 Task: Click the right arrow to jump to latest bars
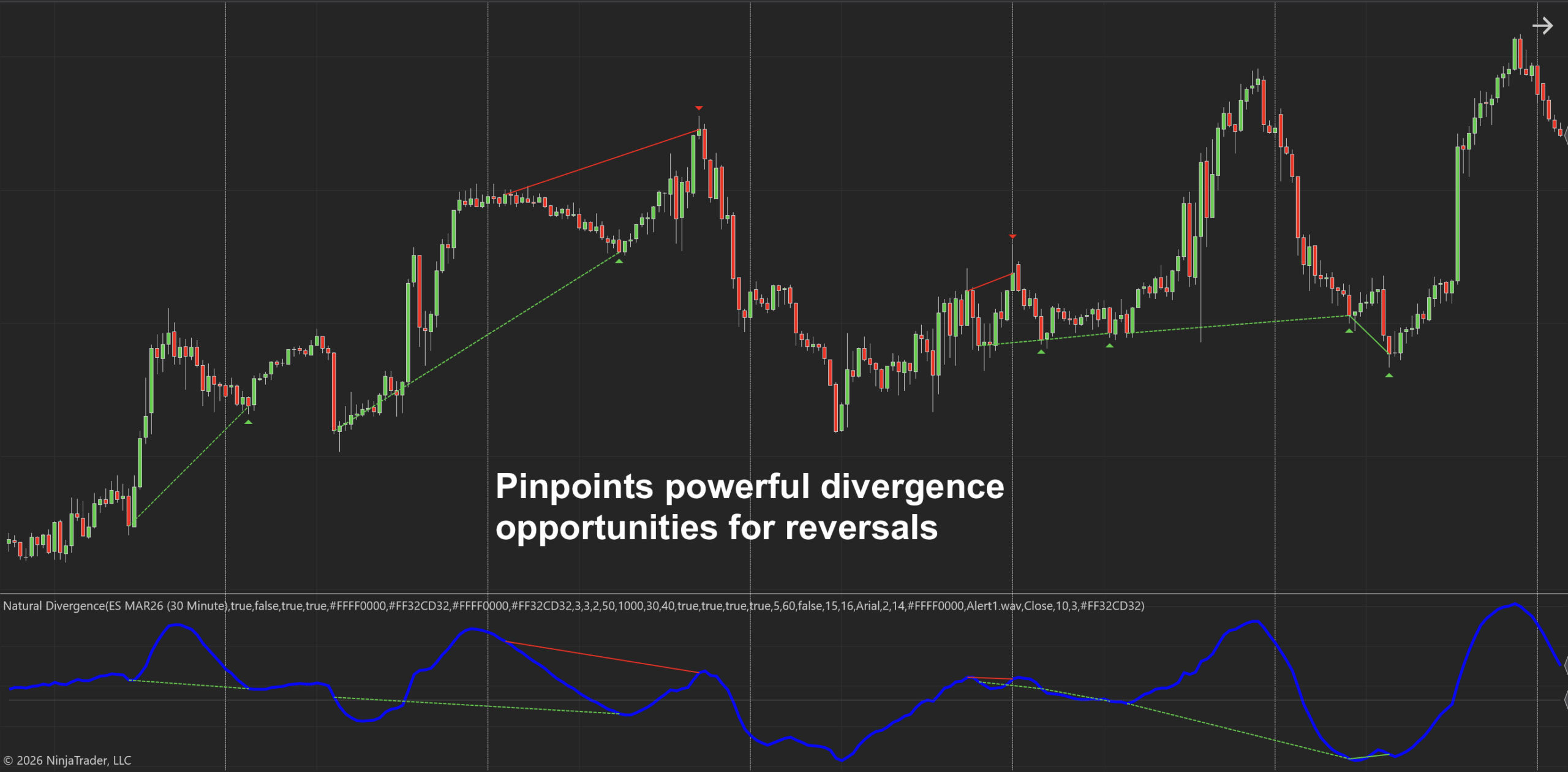[x=1543, y=26]
